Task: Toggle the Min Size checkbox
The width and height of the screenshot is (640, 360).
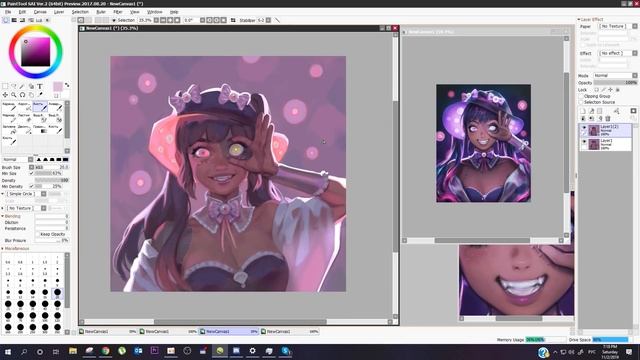Action: (31, 173)
